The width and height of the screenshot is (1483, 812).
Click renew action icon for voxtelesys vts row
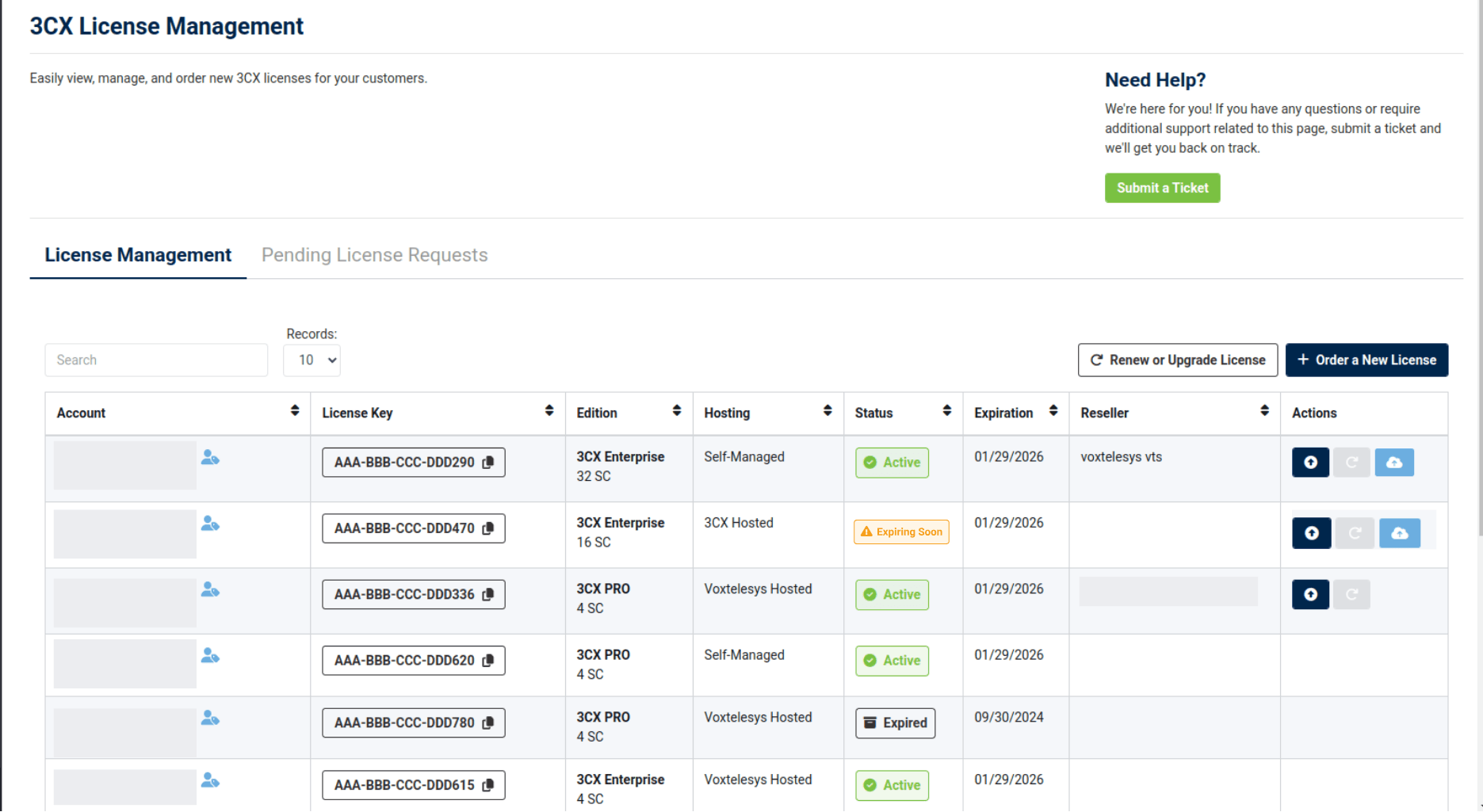[x=1351, y=462]
